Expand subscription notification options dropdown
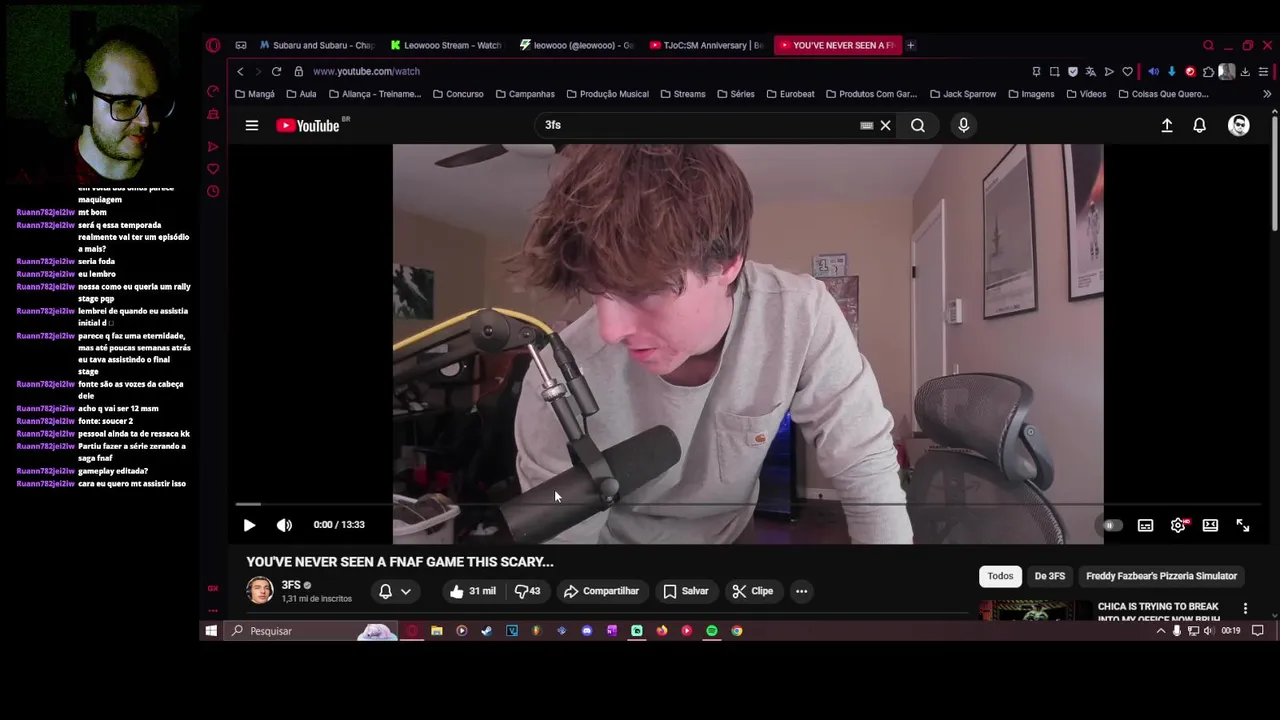The width and height of the screenshot is (1280, 720). (396, 591)
